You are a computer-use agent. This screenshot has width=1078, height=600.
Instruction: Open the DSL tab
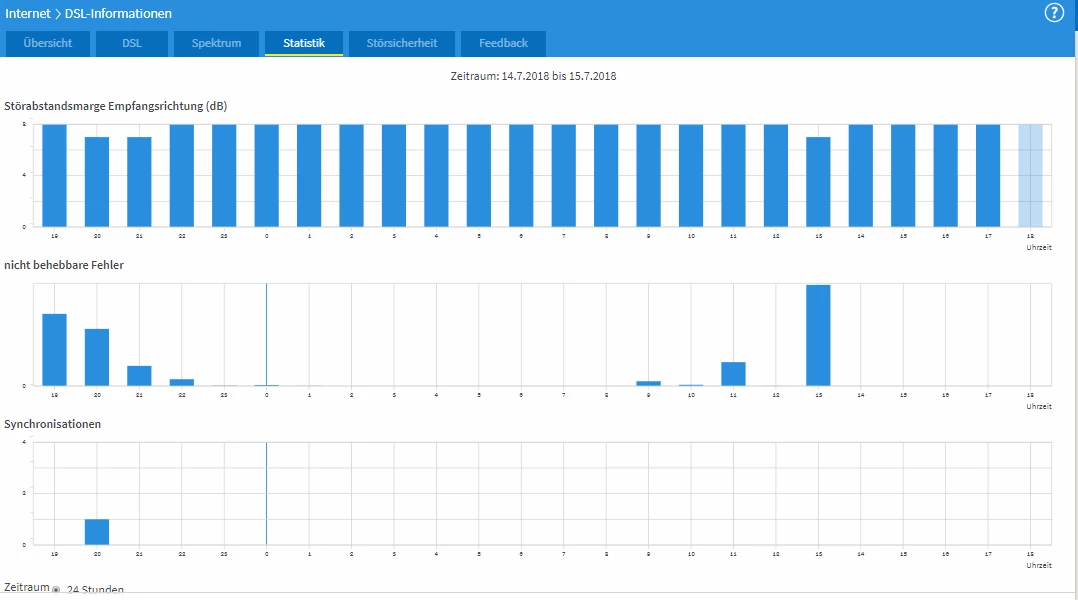[132, 43]
